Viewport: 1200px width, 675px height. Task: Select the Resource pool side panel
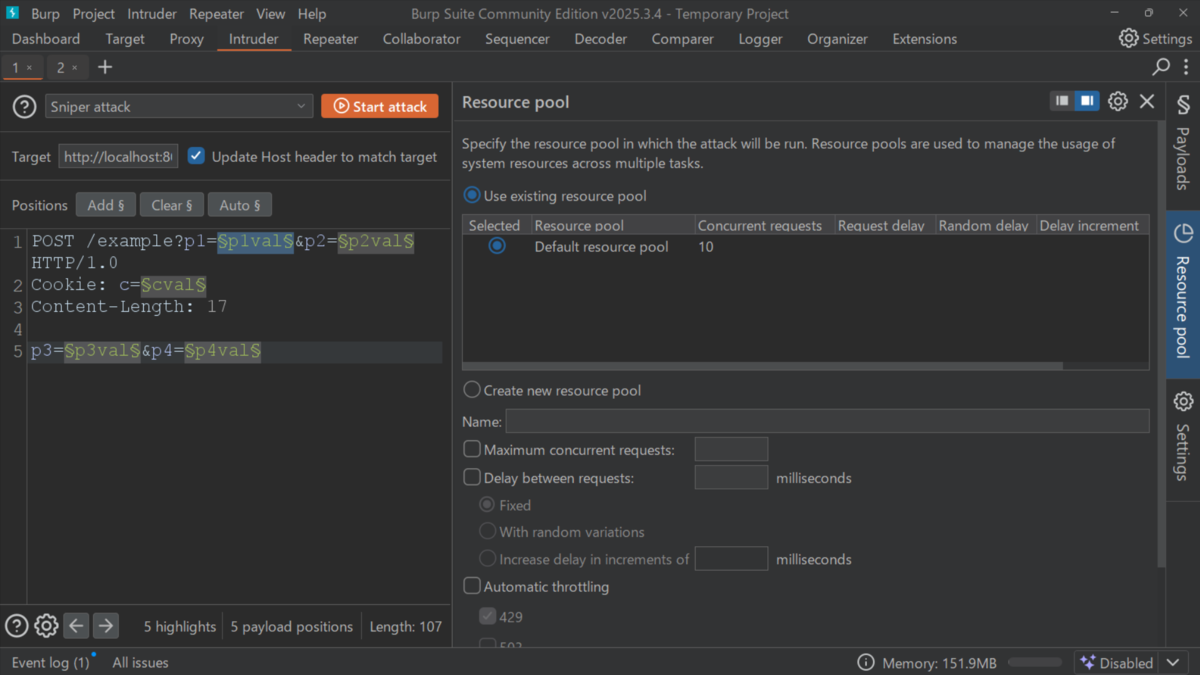(x=1183, y=293)
